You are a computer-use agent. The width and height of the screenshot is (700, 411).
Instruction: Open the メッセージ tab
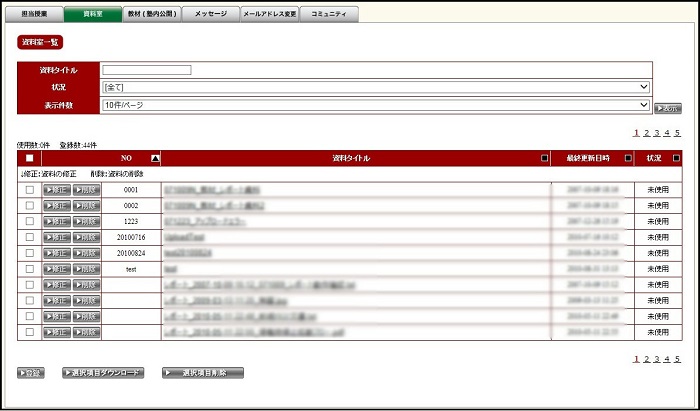point(210,15)
